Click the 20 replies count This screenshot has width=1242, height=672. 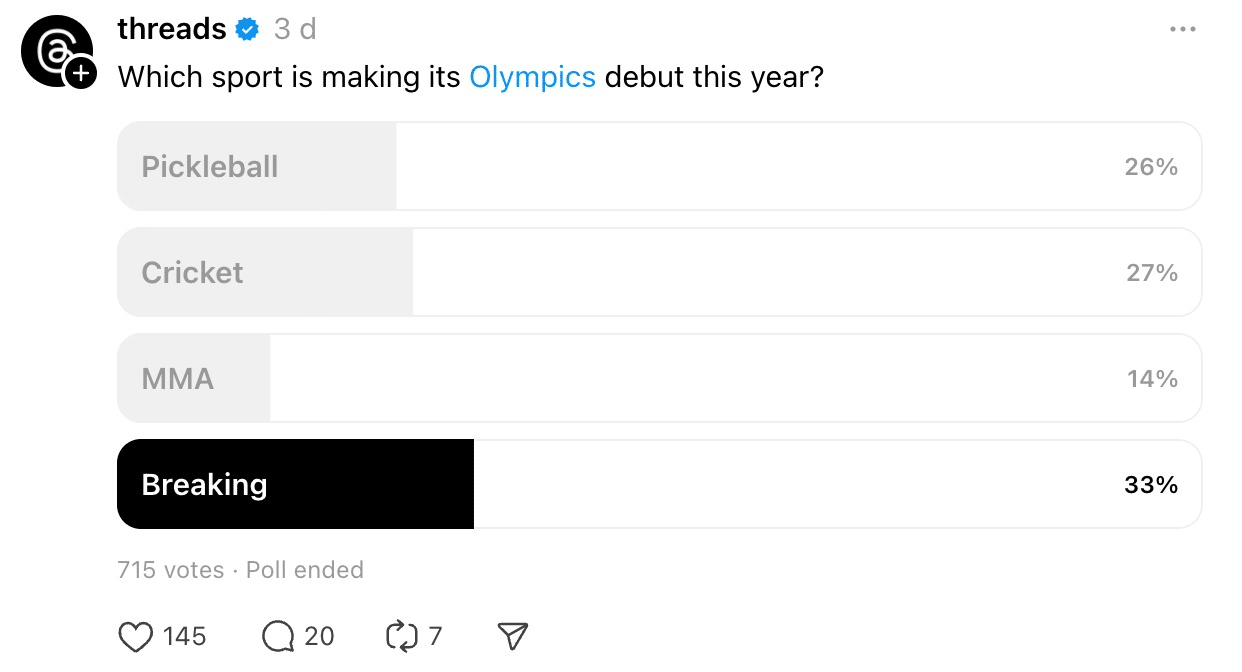[x=319, y=636]
